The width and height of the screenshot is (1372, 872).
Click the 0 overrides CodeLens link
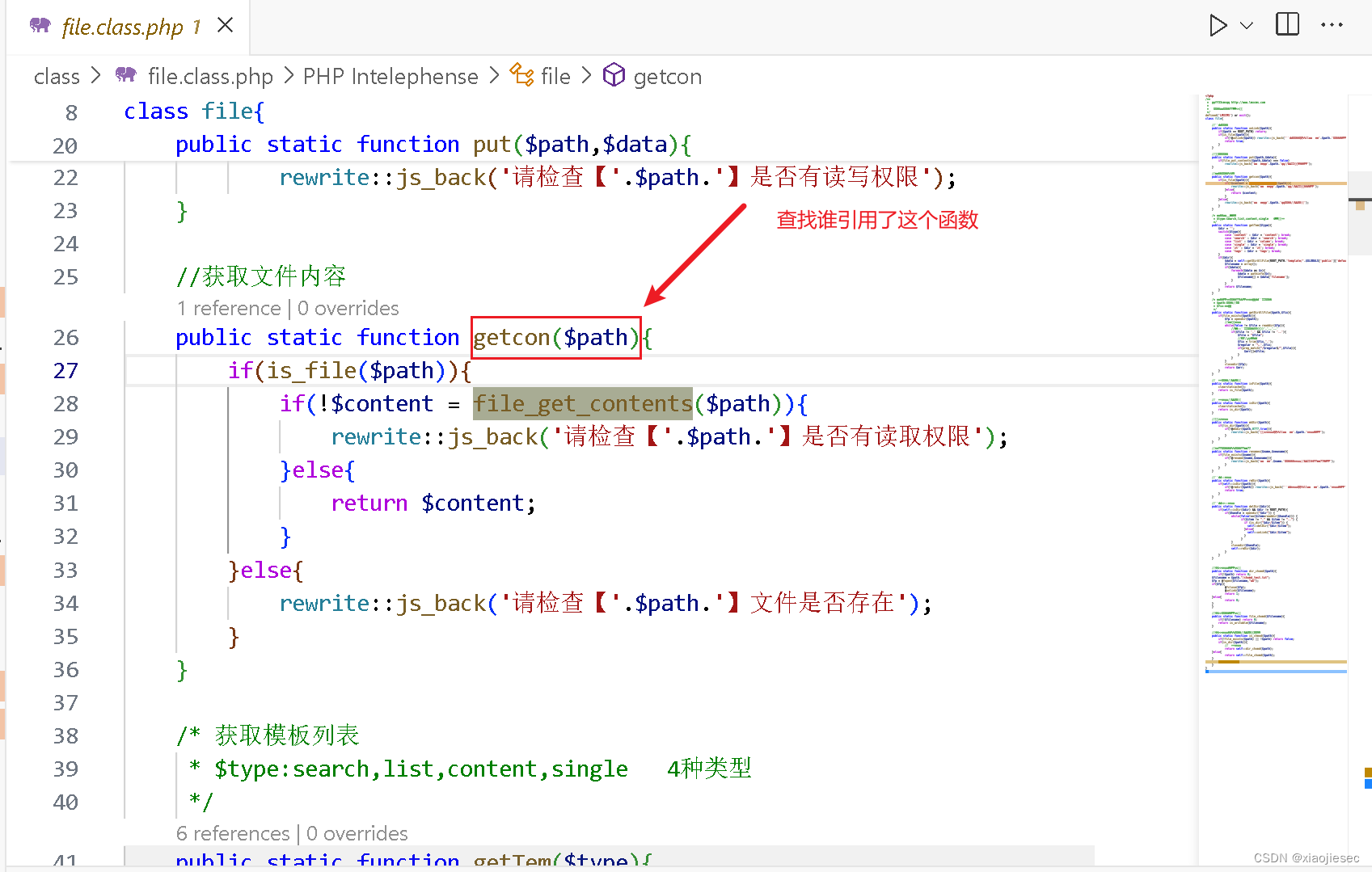[348, 308]
